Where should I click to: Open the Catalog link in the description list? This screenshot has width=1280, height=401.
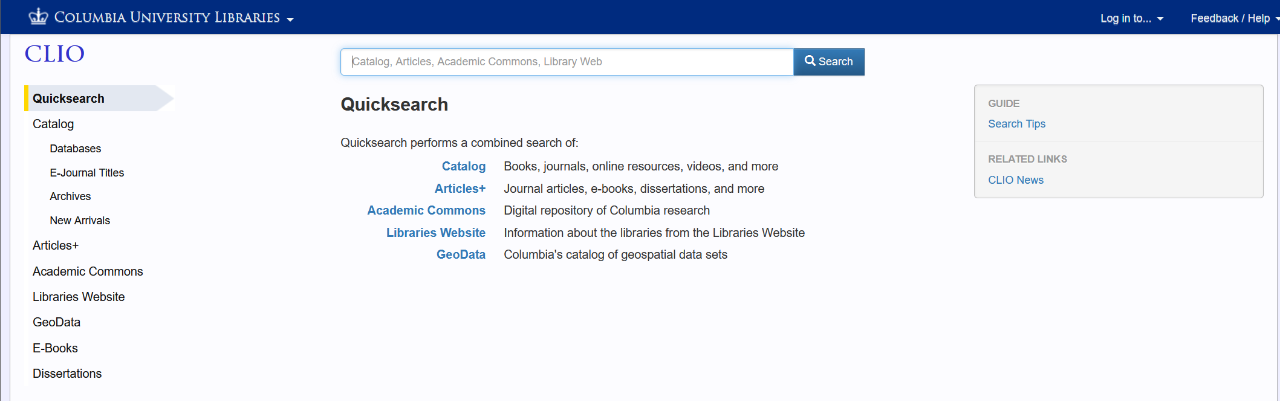(464, 166)
